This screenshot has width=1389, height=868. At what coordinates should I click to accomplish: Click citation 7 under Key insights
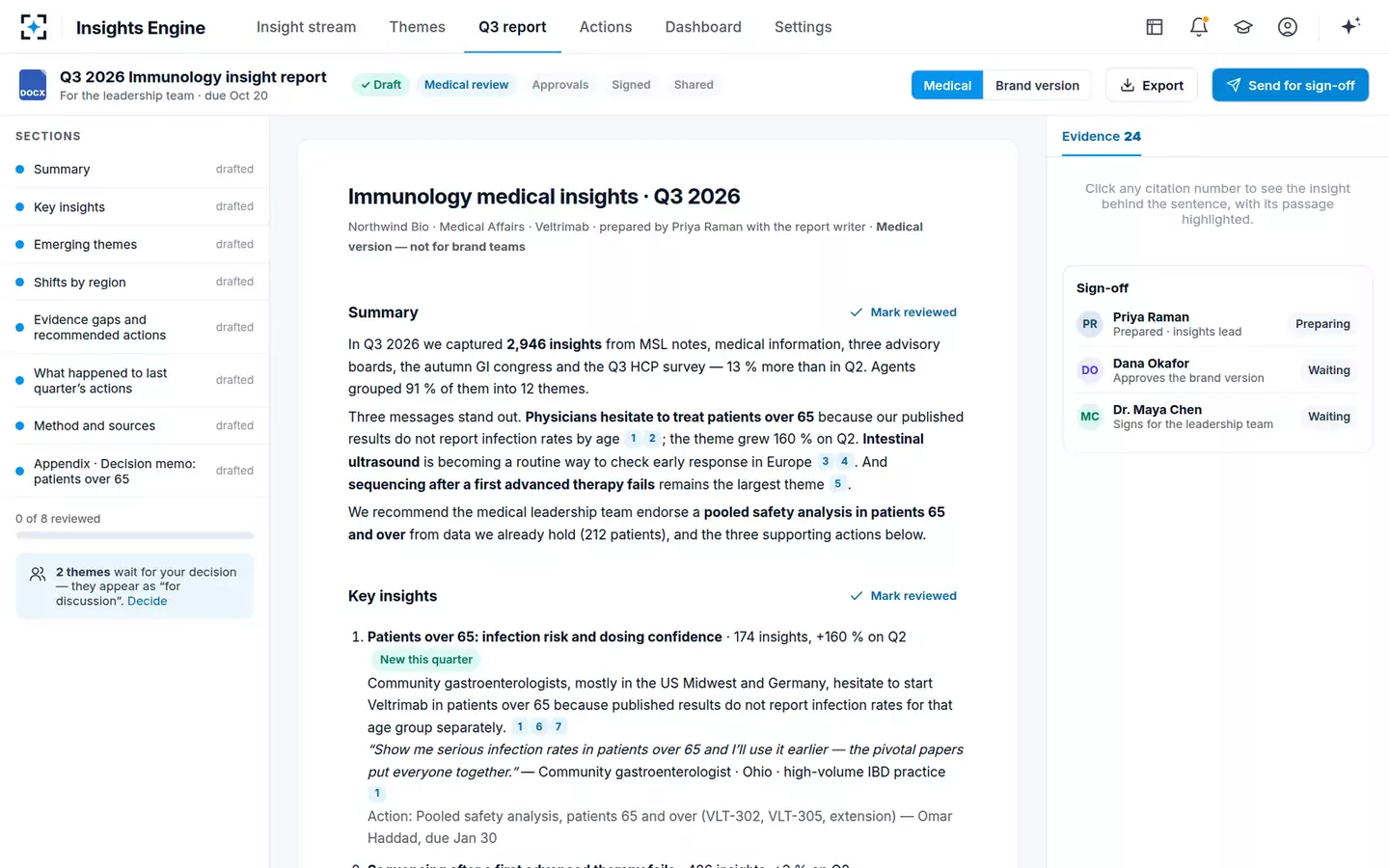click(558, 727)
